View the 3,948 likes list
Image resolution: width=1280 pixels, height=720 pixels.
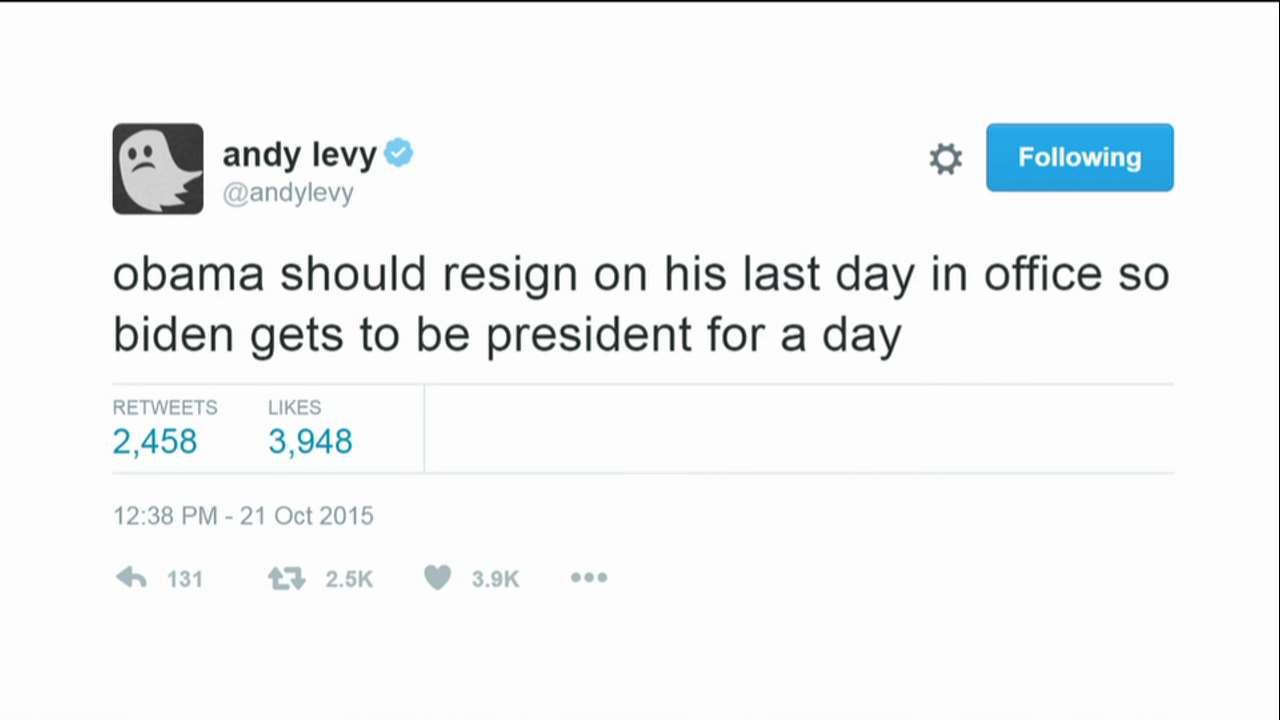point(310,441)
